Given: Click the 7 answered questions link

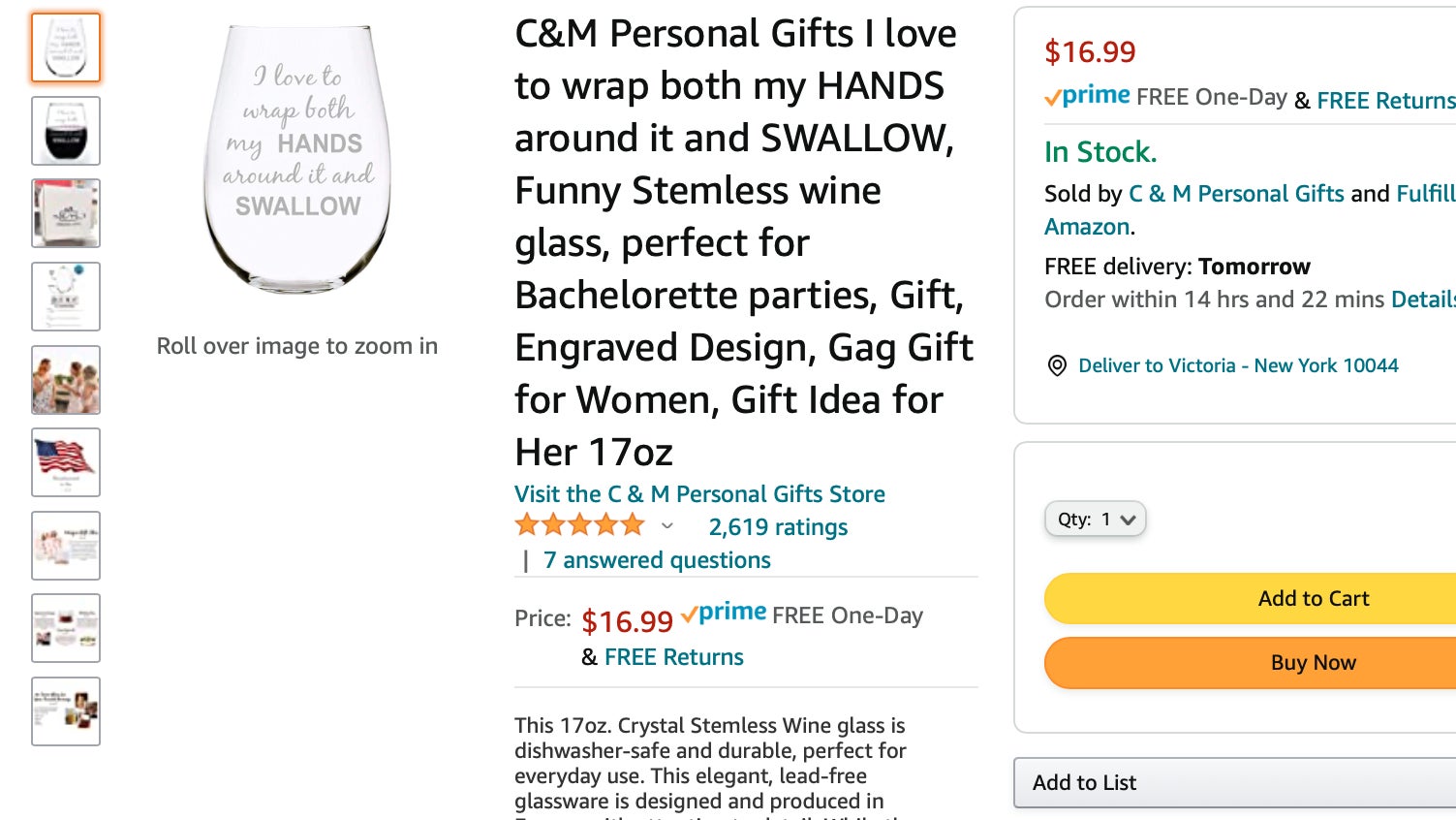Looking at the screenshot, I should click(657, 560).
